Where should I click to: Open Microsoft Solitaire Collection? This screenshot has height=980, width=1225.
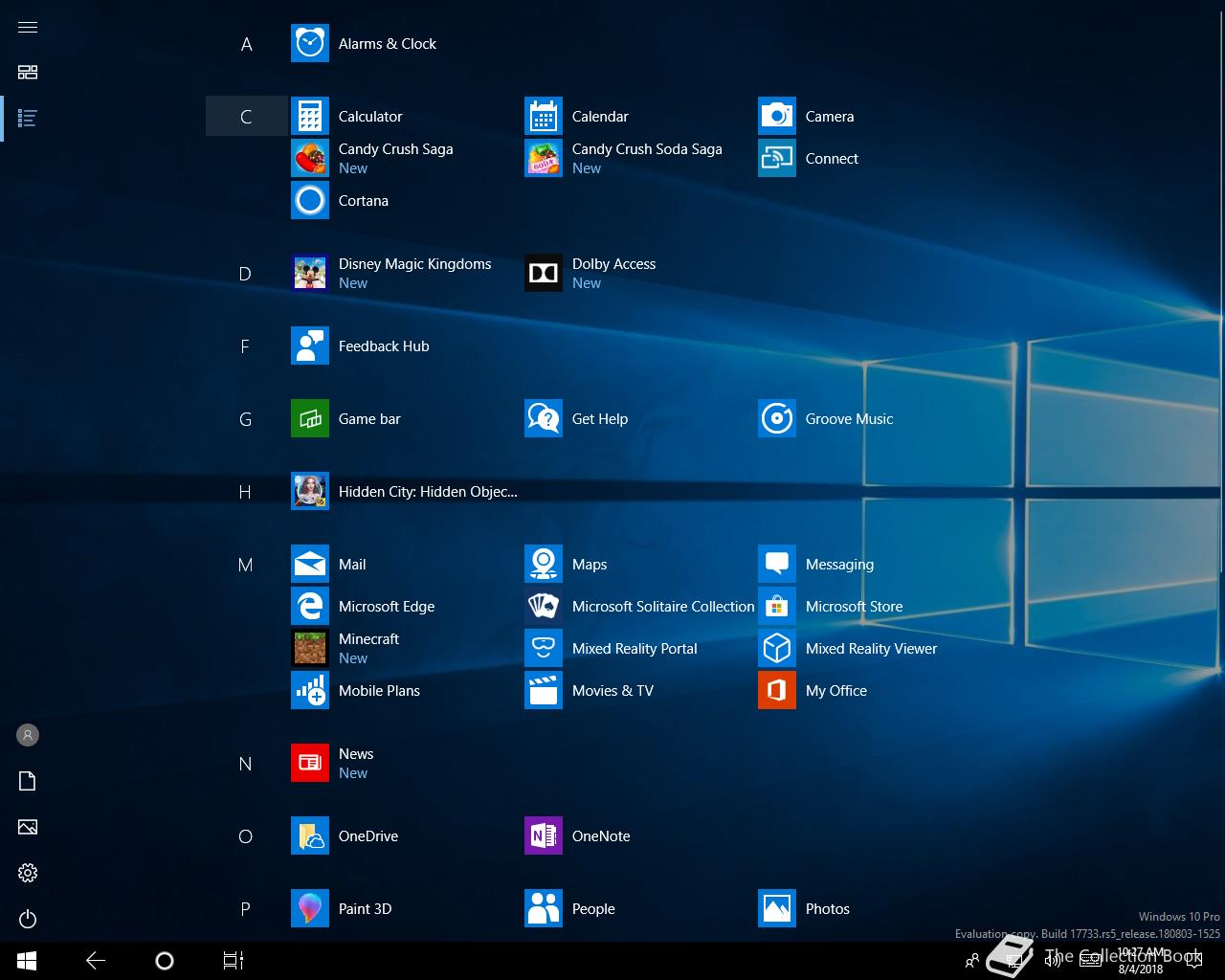point(544,607)
